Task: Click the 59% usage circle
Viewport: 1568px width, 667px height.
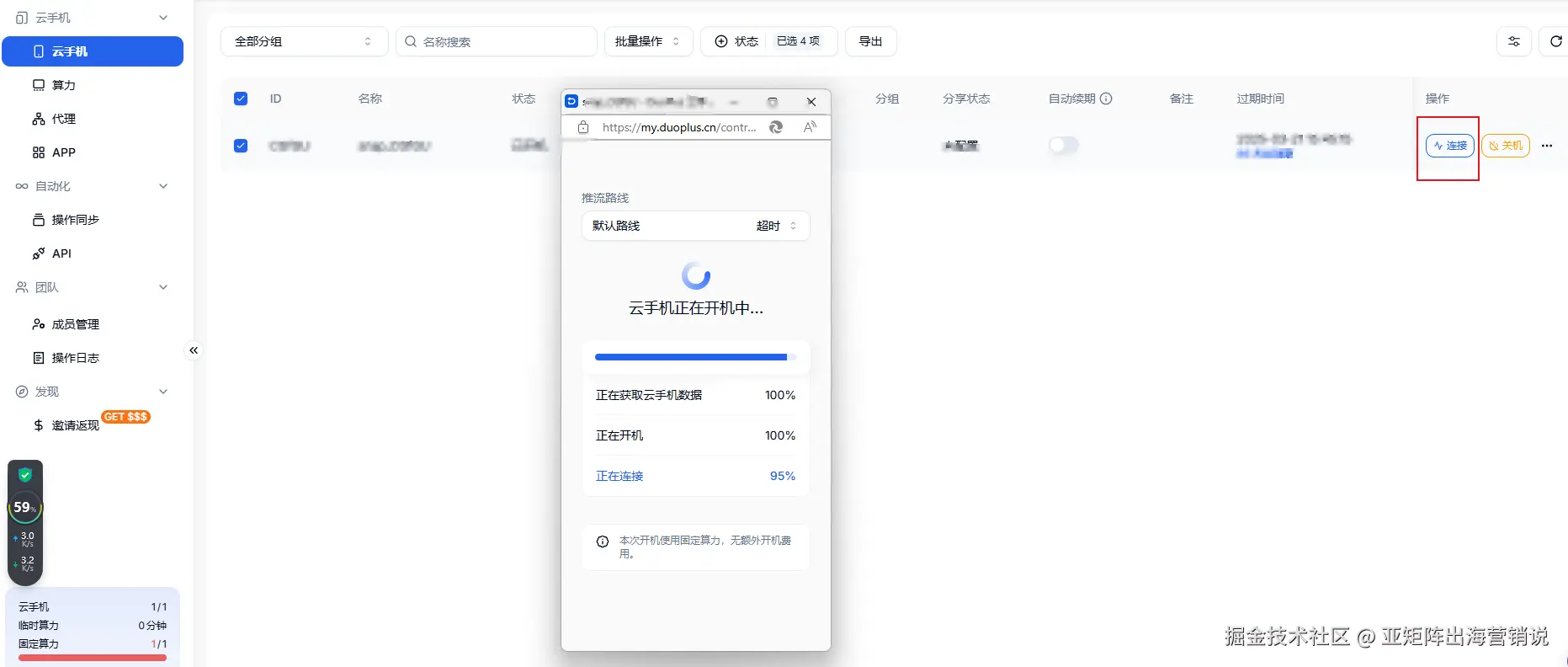Action: (24, 507)
